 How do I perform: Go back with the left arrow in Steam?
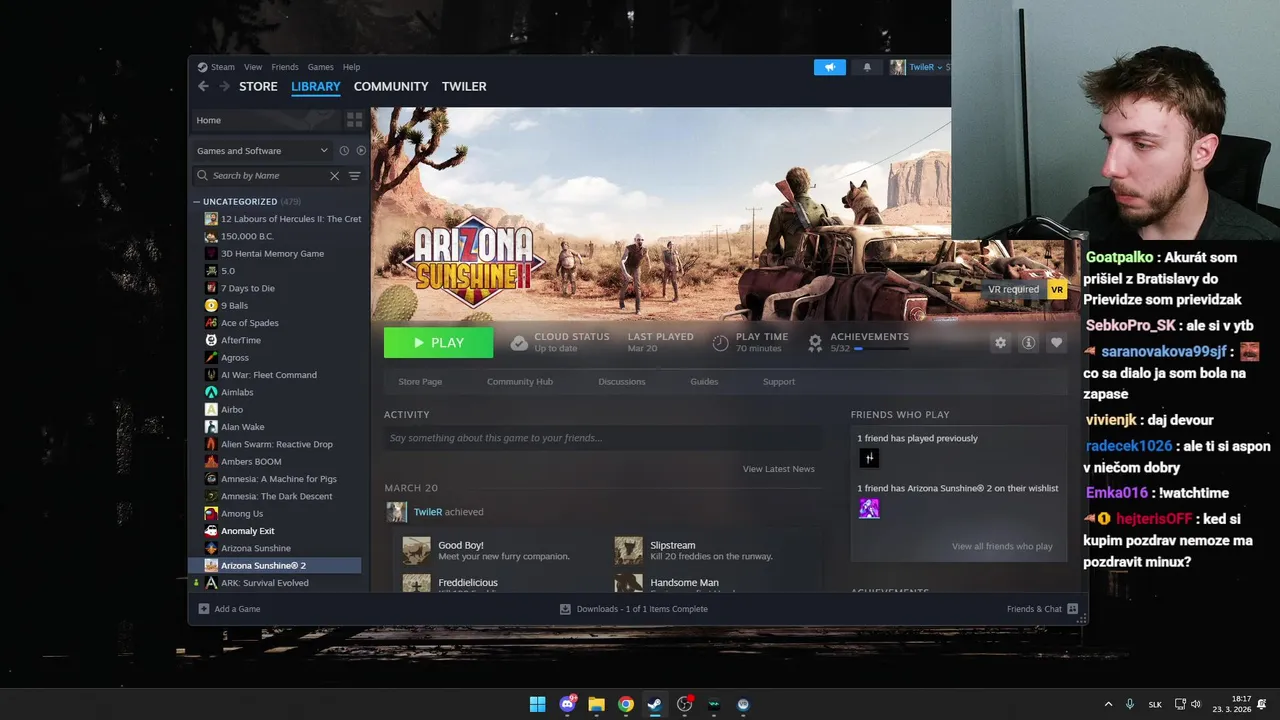[203, 87]
